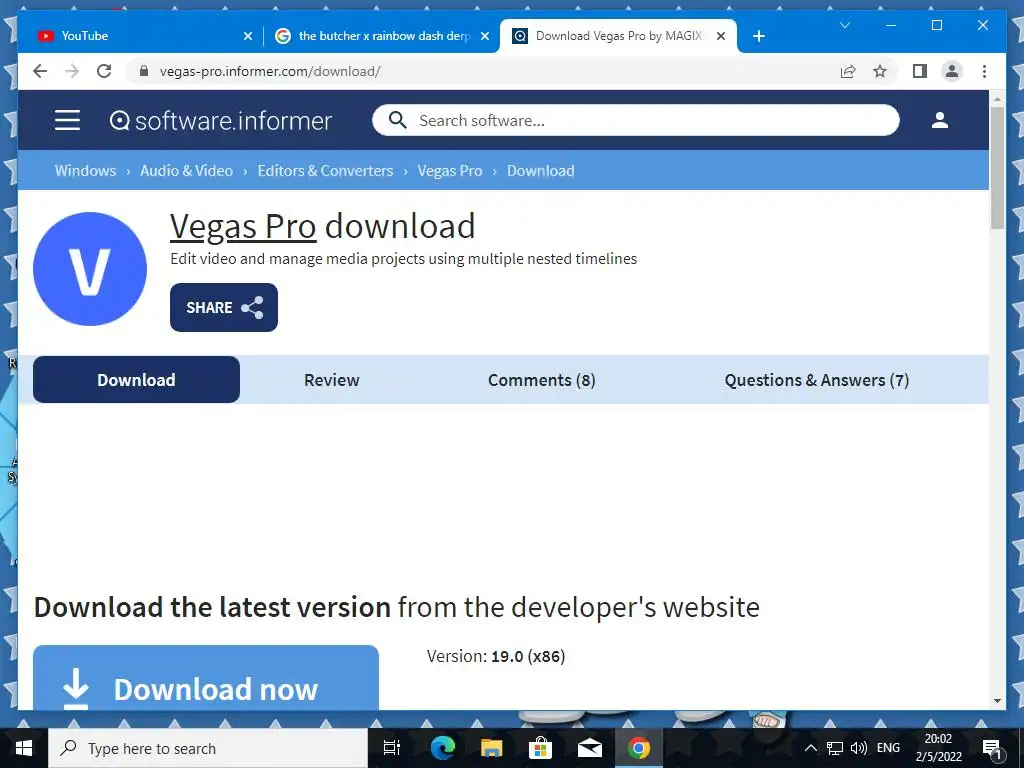
Task: Click the Download breadcrumb link
Action: [x=541, y=170]
